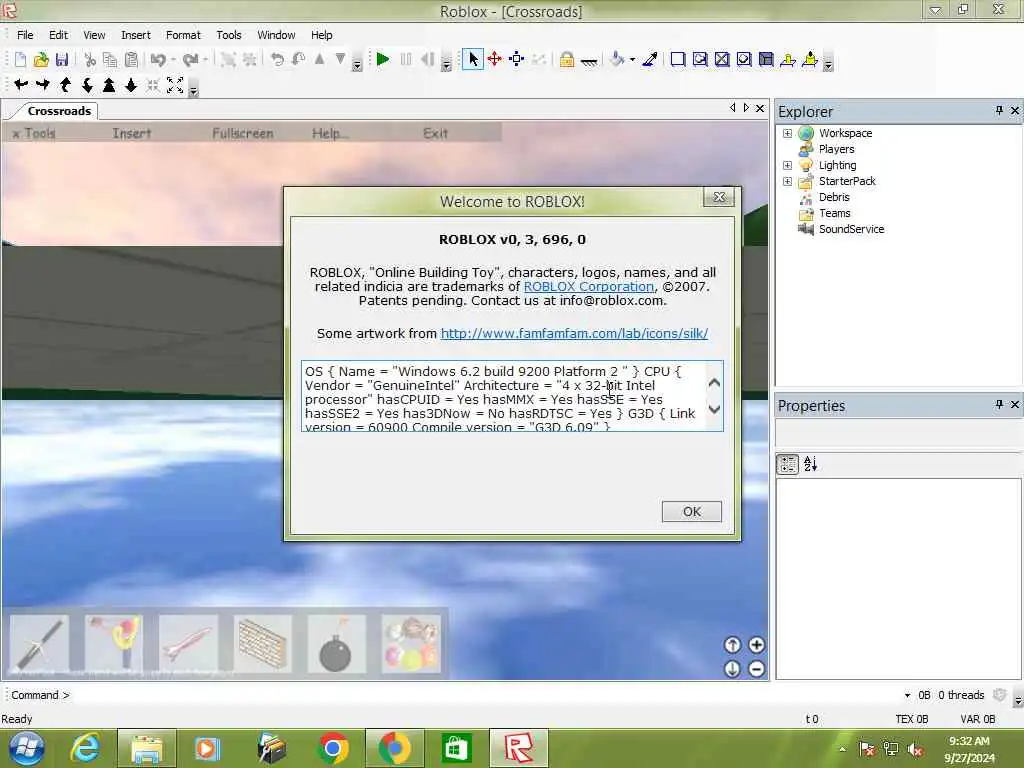
Task: Click the Cut scissors toolbar icon
Action: [89, 59]
